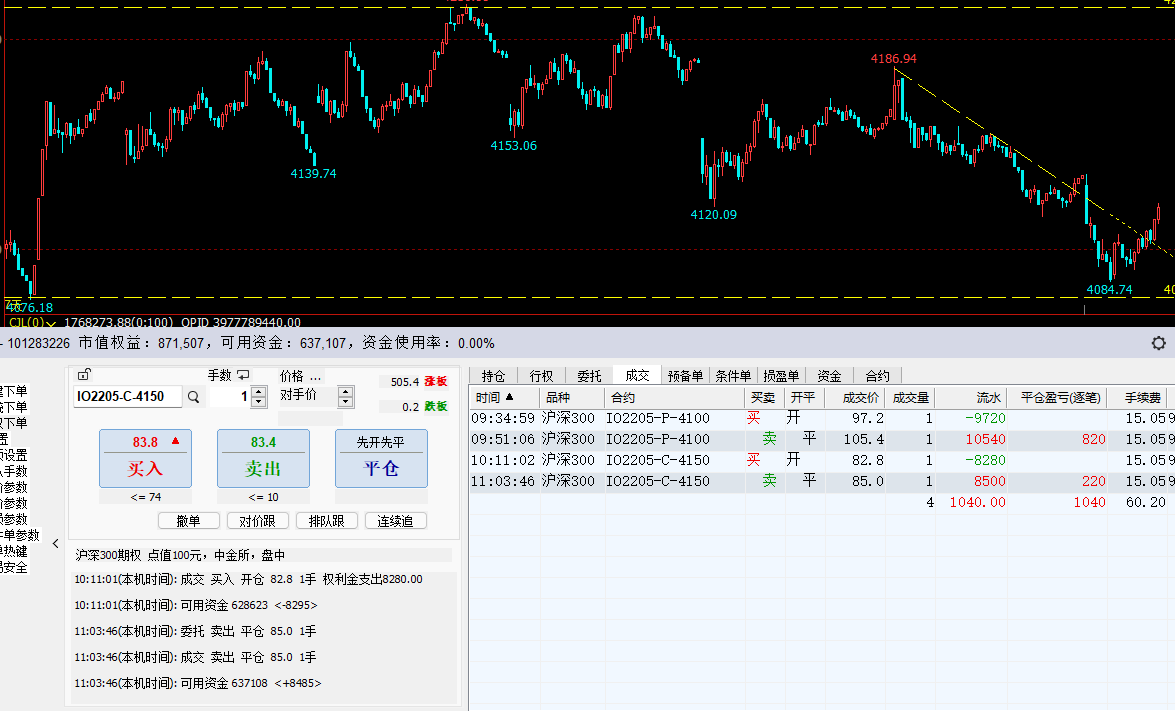Click the settings gear icon

pyautogui.click(x=1158, y=343)
